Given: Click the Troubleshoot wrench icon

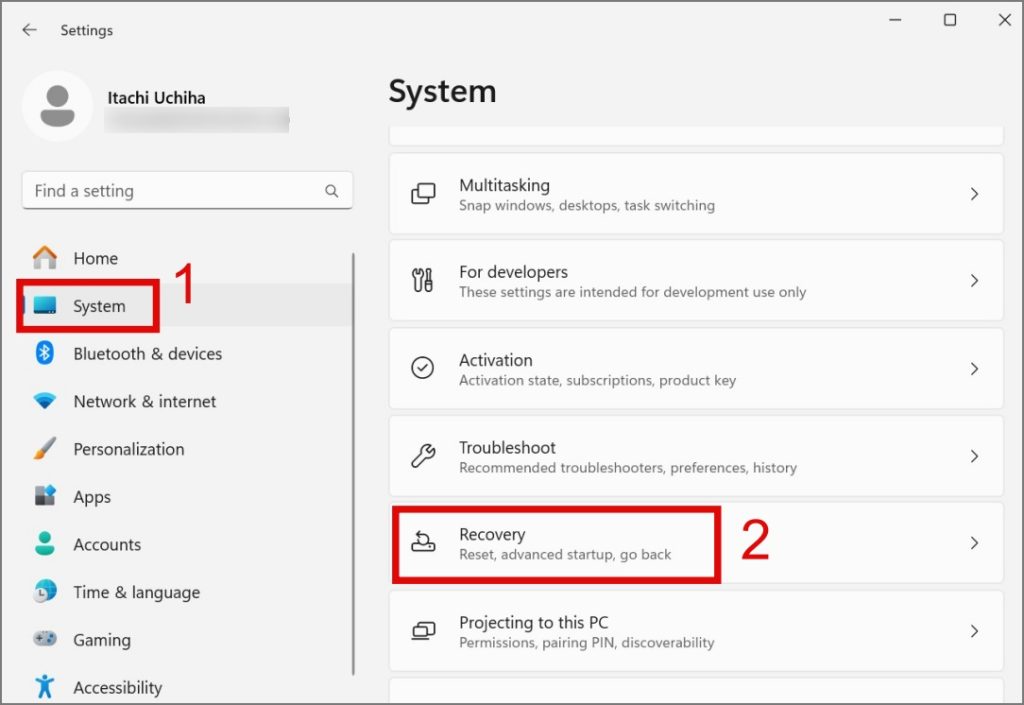Looking at the screenshot, I should coord(424,456).
